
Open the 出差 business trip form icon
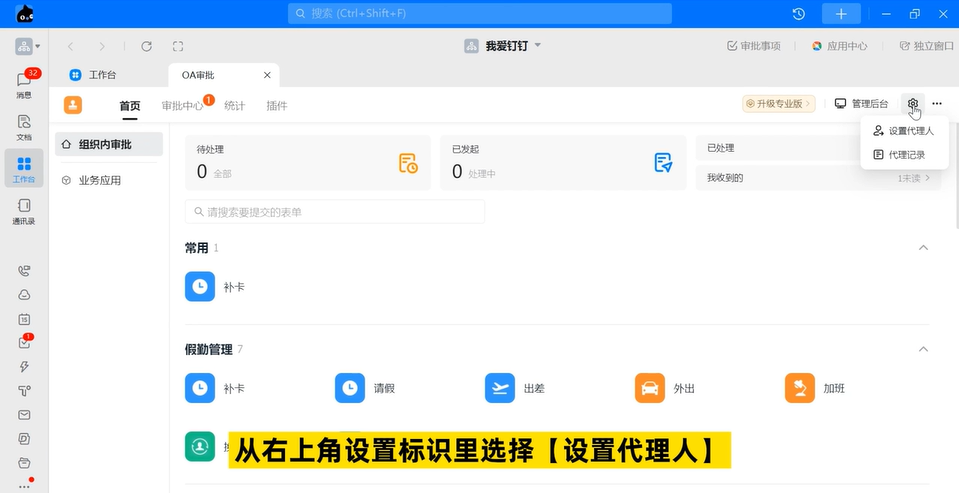(x=500, y=388)
